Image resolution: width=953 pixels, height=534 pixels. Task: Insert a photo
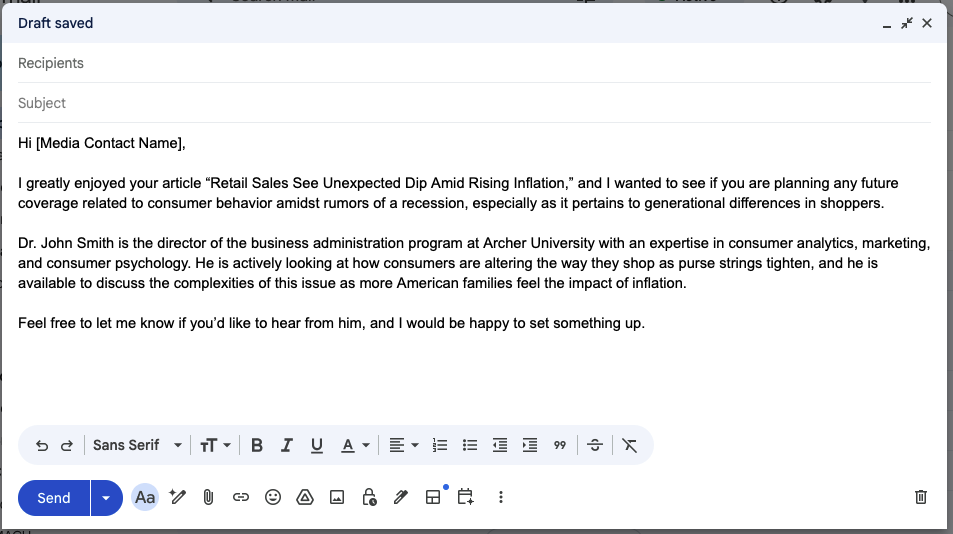tap(337, 498)
